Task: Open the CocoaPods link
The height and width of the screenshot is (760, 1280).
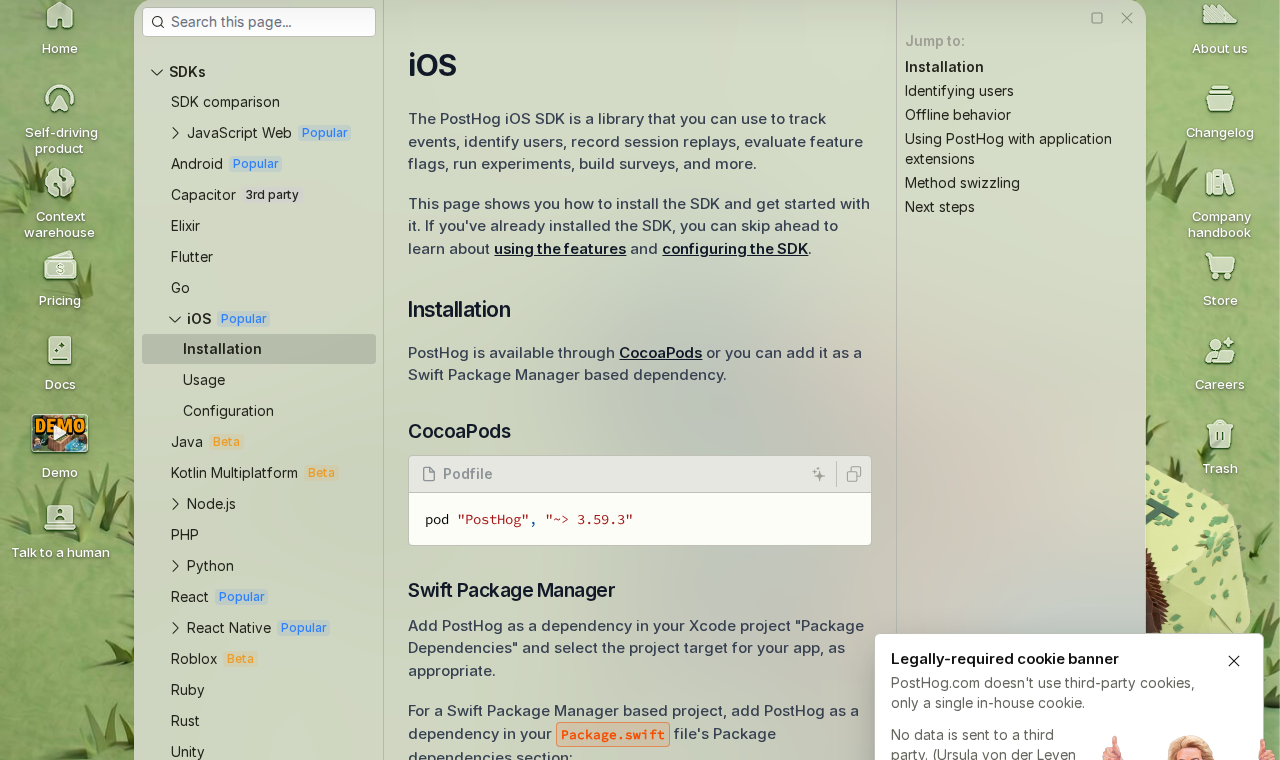Action: (x=660, y=353)
